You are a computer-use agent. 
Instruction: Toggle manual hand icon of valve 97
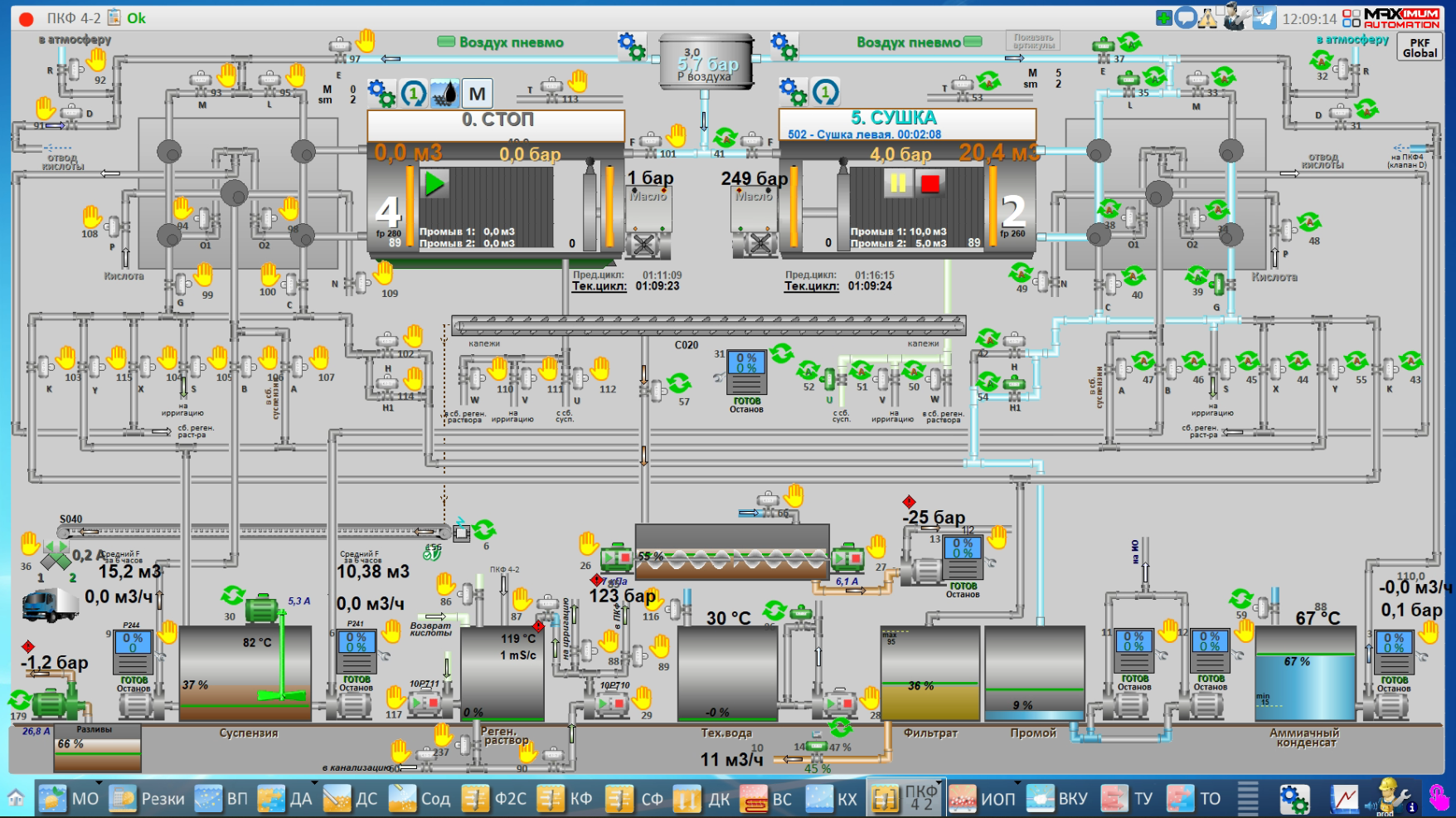pos(366,40)
